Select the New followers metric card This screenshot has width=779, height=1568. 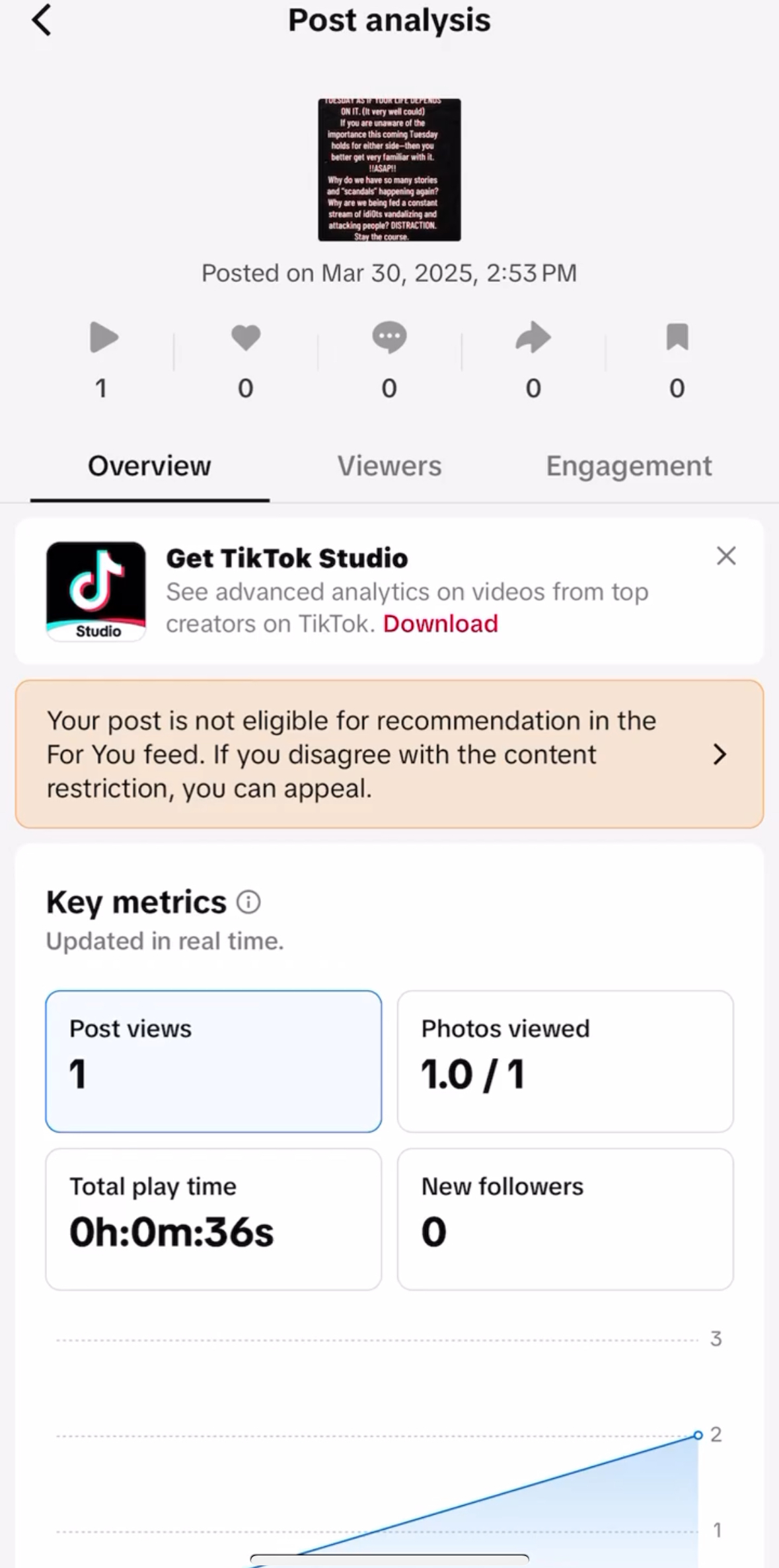(x=565, y=1219)
